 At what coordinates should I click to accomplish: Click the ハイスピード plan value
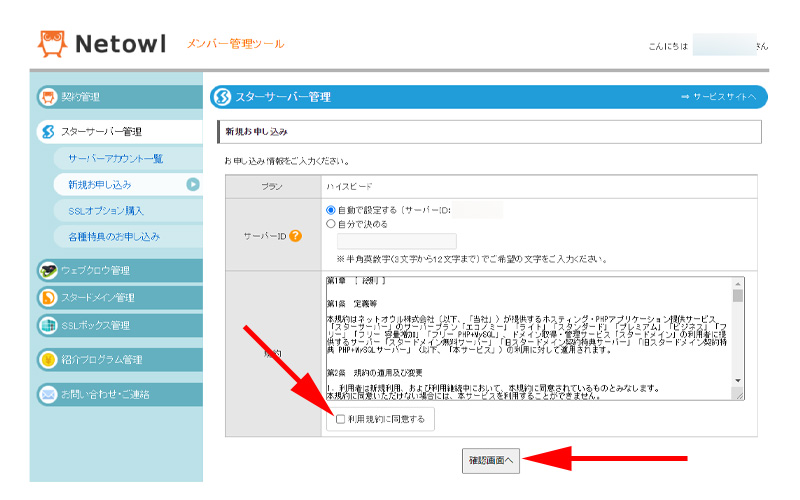tap(349, 186)
